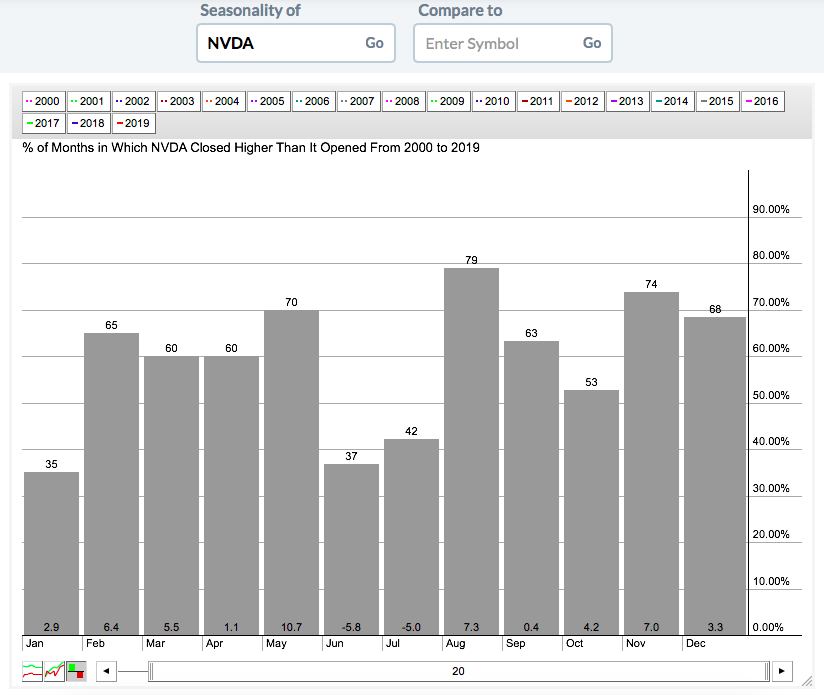Toggle the 2019 year legend item
This screenshot has height=695, width=824.
coord(134,124)
